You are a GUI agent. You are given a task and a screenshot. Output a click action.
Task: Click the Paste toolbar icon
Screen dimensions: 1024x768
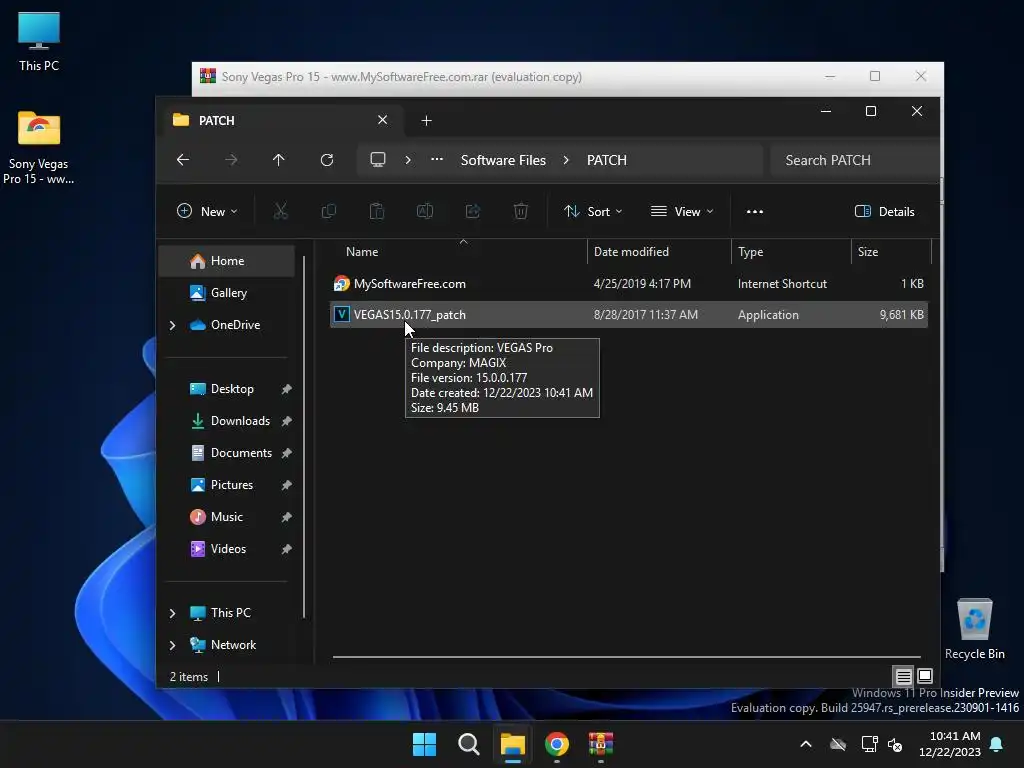[377, 211]
